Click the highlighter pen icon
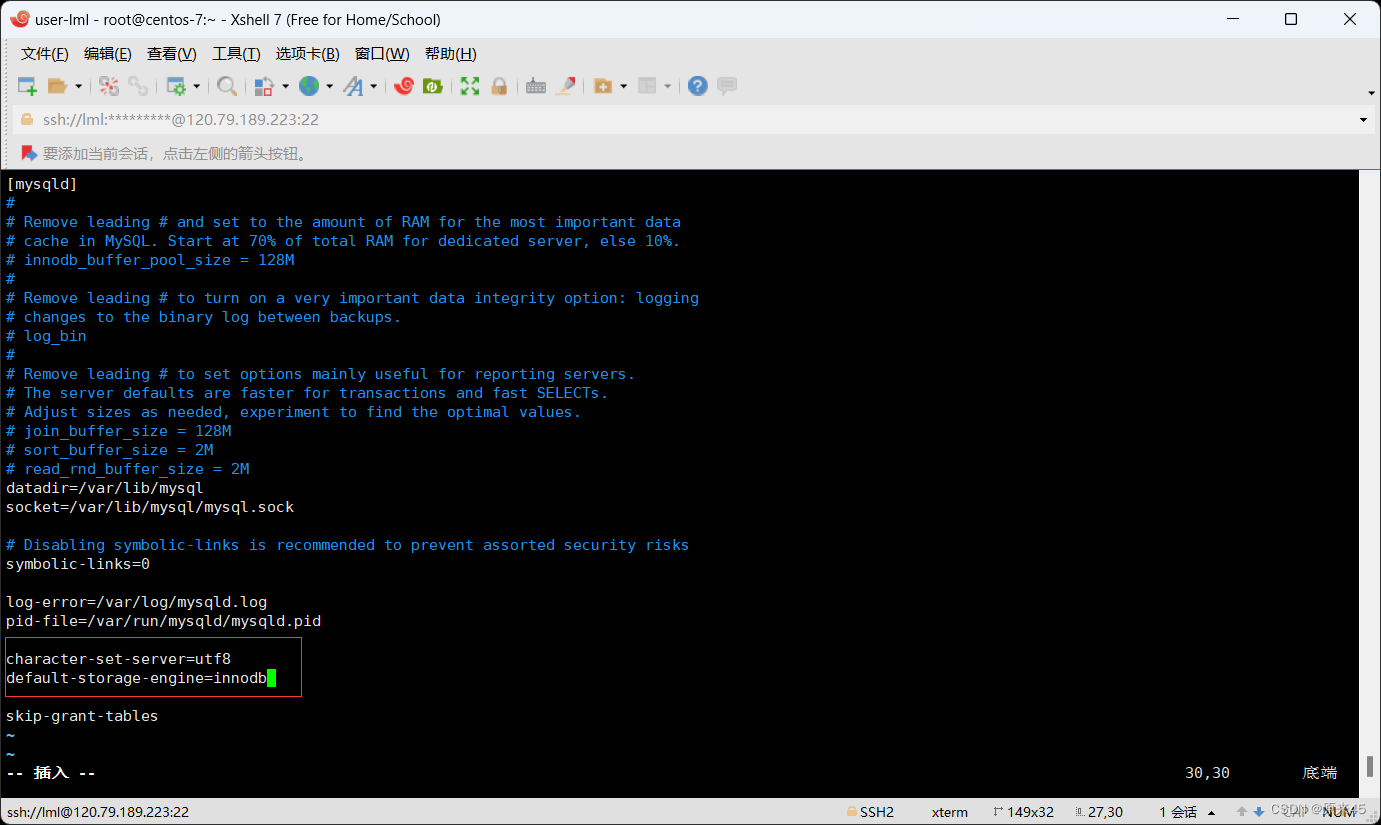 pyautogui.click(x=566, y=86)
